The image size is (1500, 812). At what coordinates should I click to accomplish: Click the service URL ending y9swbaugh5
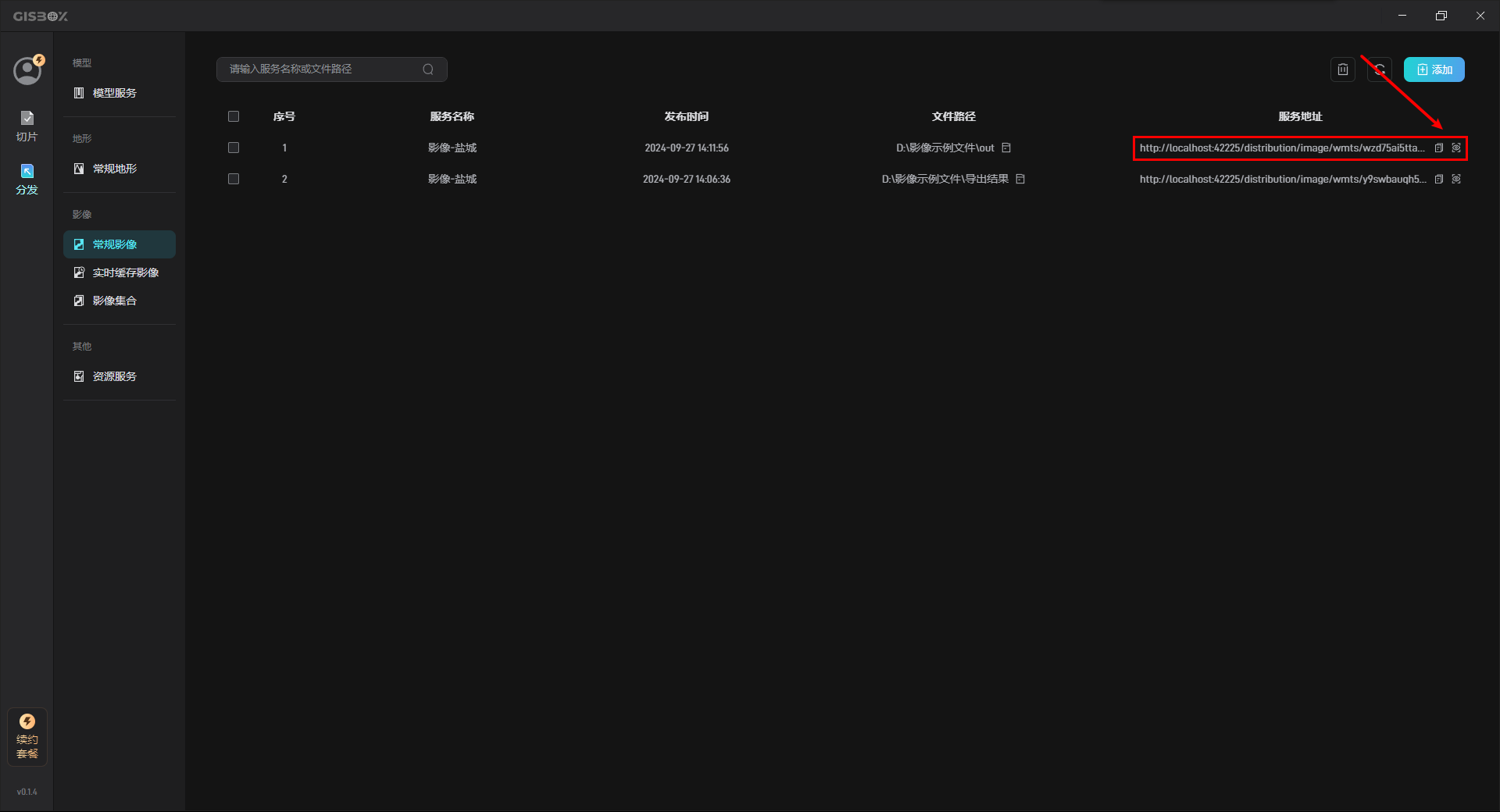(1283, 179)
